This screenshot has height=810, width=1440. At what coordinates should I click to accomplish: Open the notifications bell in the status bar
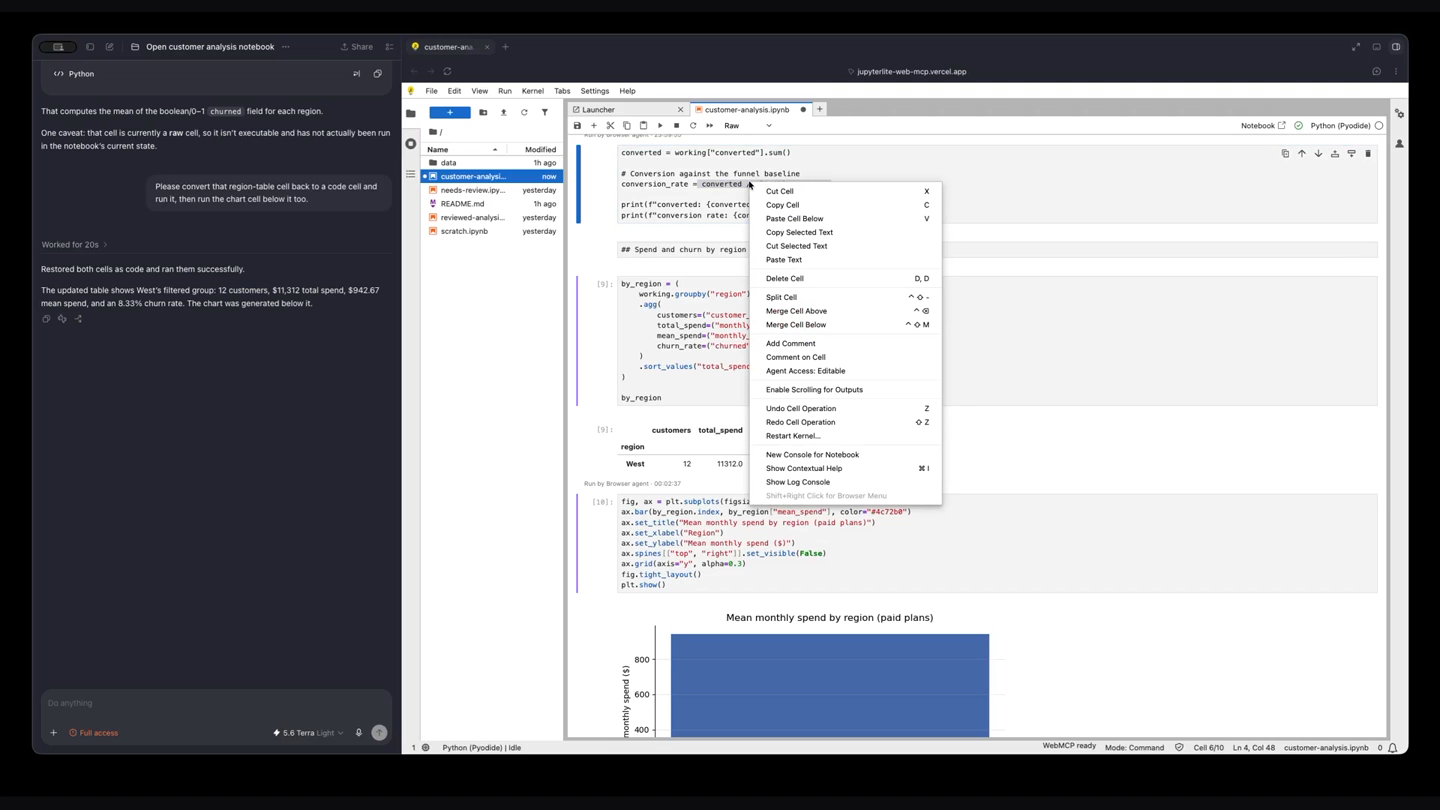click(x=1392, y=748)
